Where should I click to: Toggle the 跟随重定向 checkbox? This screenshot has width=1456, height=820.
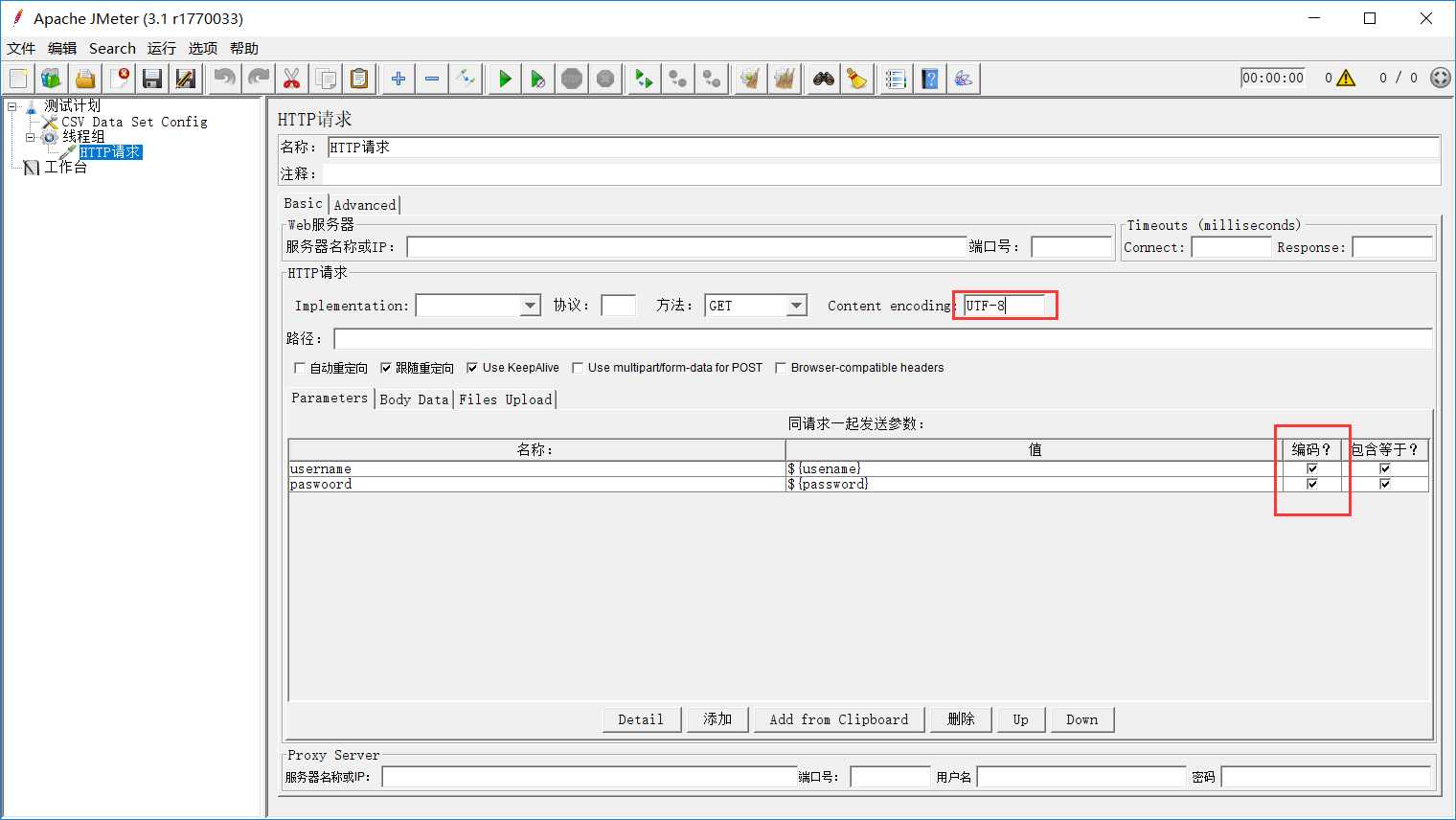386,368
